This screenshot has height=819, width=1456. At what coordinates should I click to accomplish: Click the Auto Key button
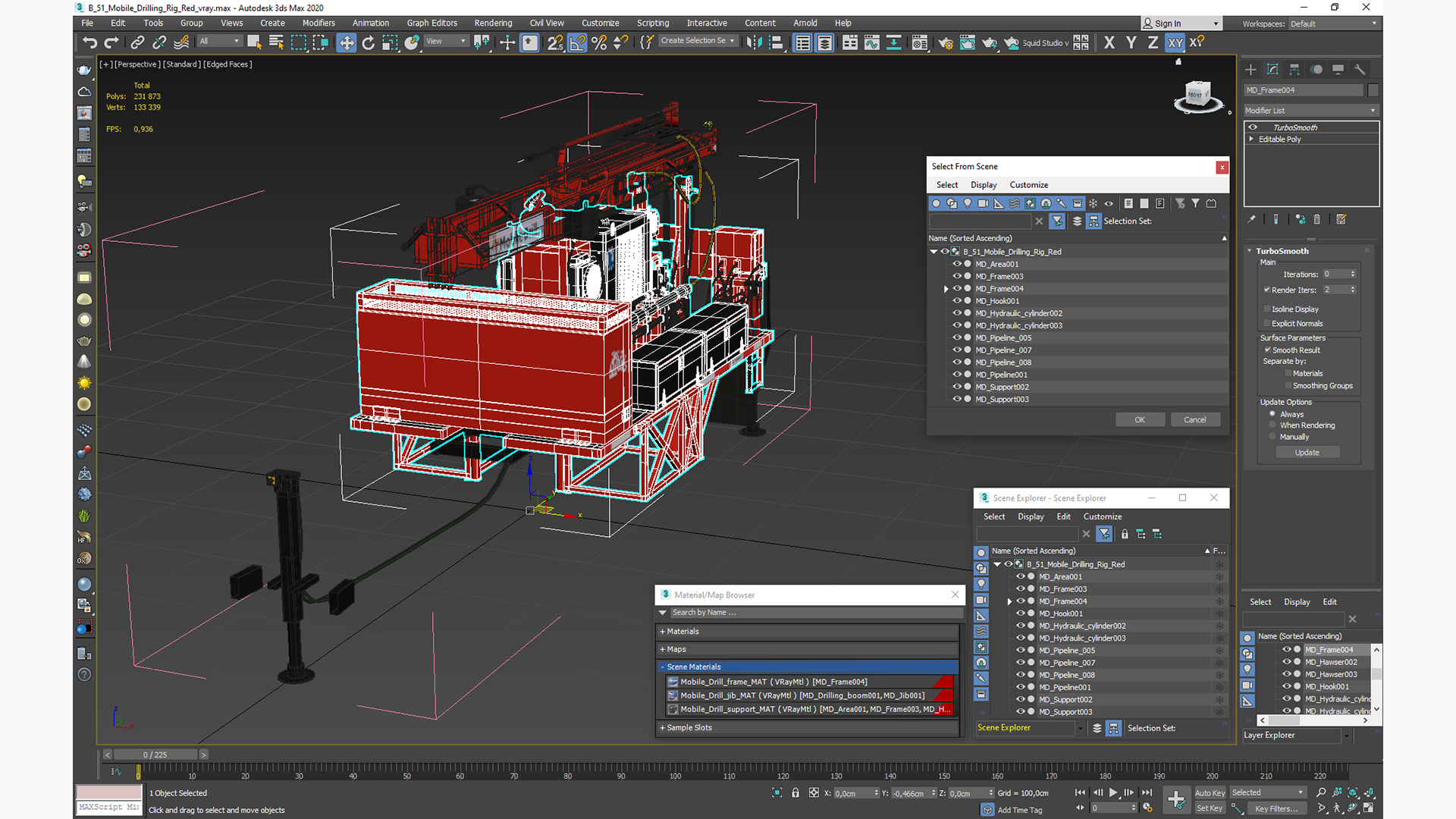(1210, 792)
